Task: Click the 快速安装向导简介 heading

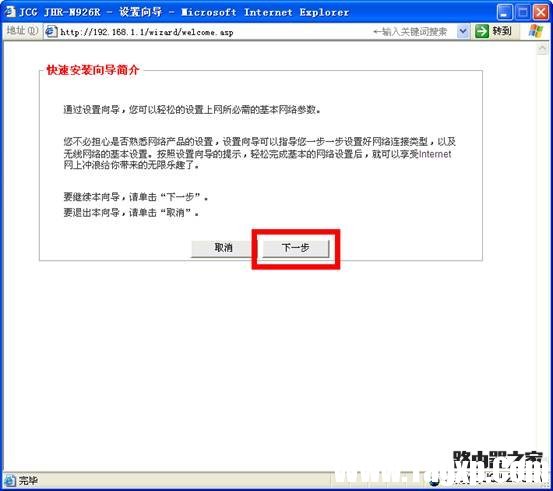Action: click(x=93, y=70)
